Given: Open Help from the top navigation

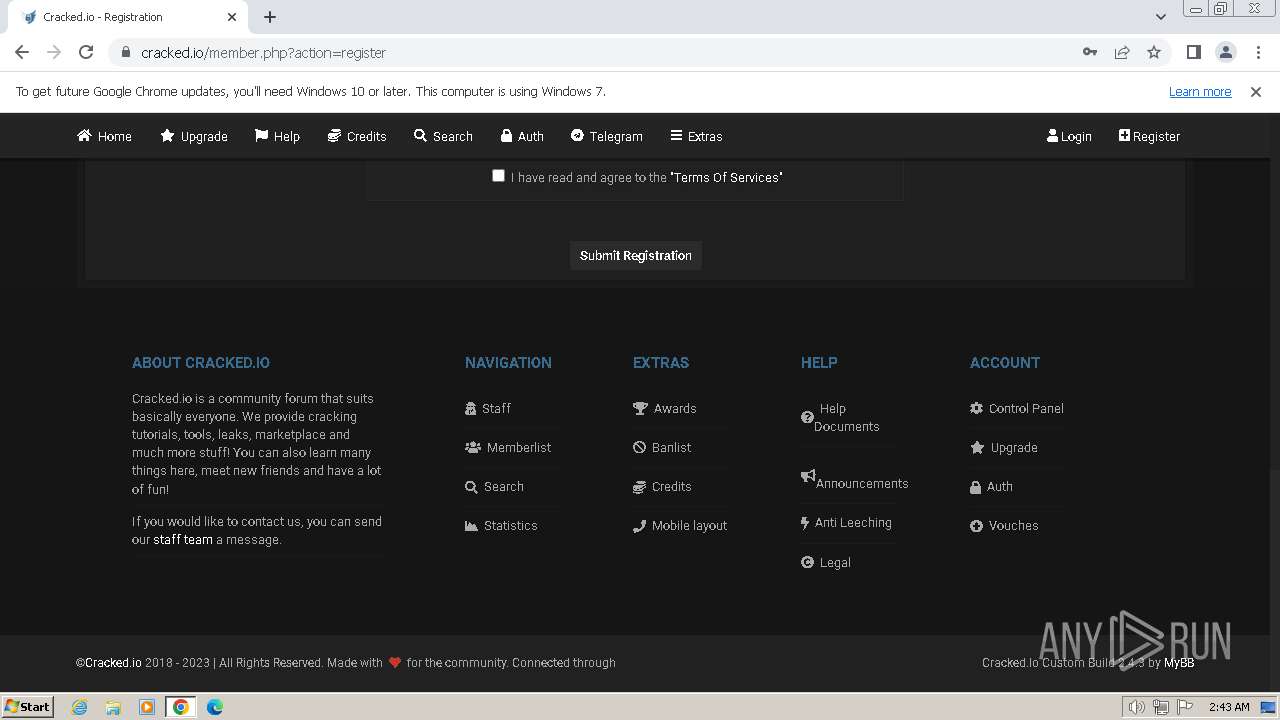Looking at the screenshot, I should point(277,136).
